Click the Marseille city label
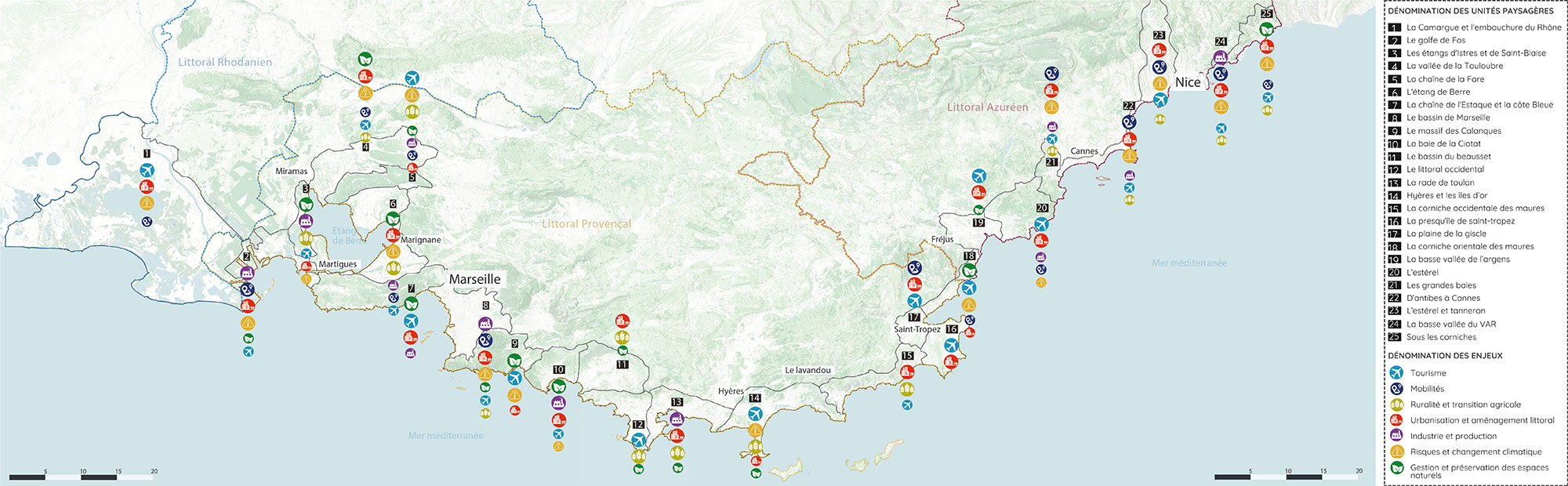The height and width of the screenshot is (486, 1568). [x=474, y=279]
